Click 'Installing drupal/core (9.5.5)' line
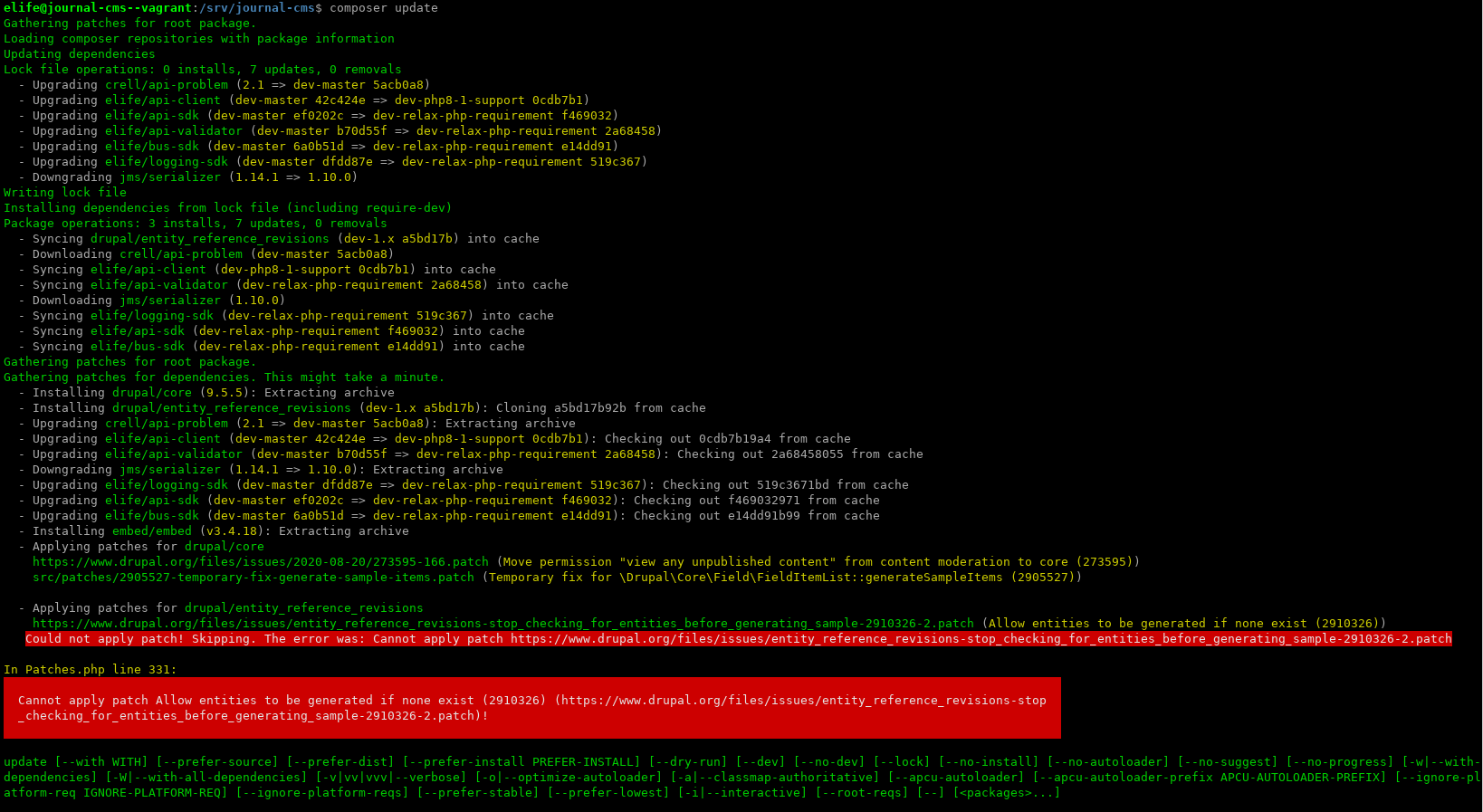 tap(206, 393)
